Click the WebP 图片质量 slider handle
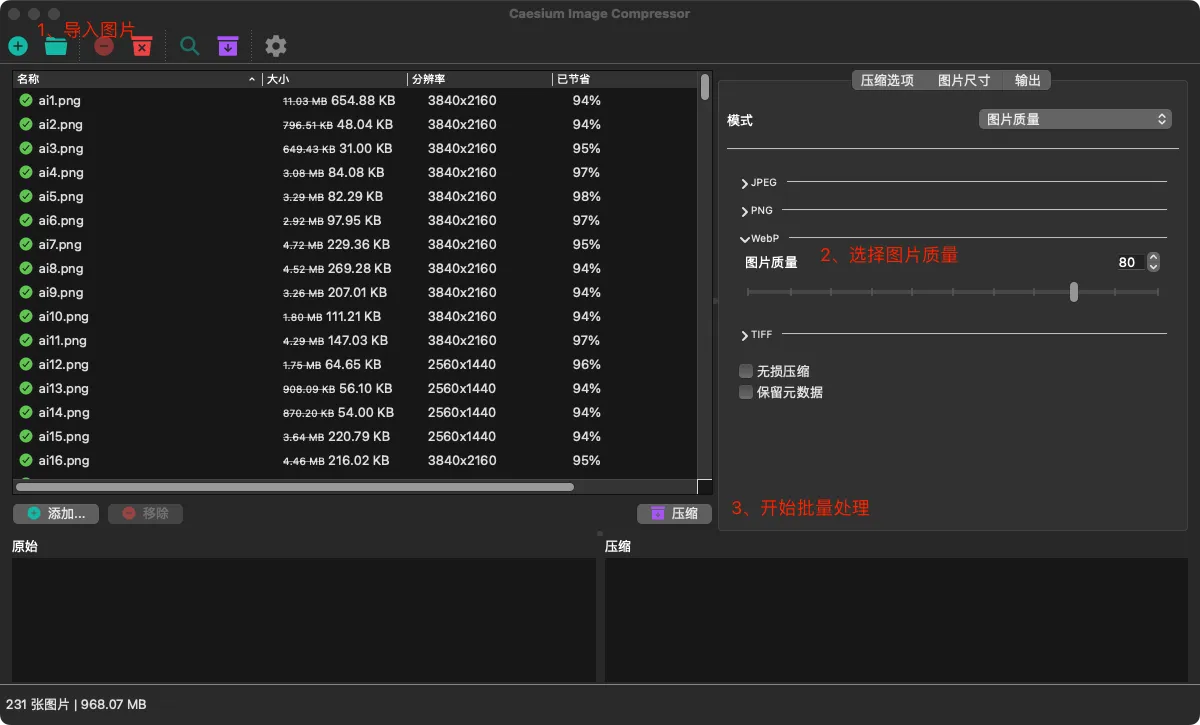Viewport: 1200px width, 725px height. pyautogui.click(x=1073, y=292)
